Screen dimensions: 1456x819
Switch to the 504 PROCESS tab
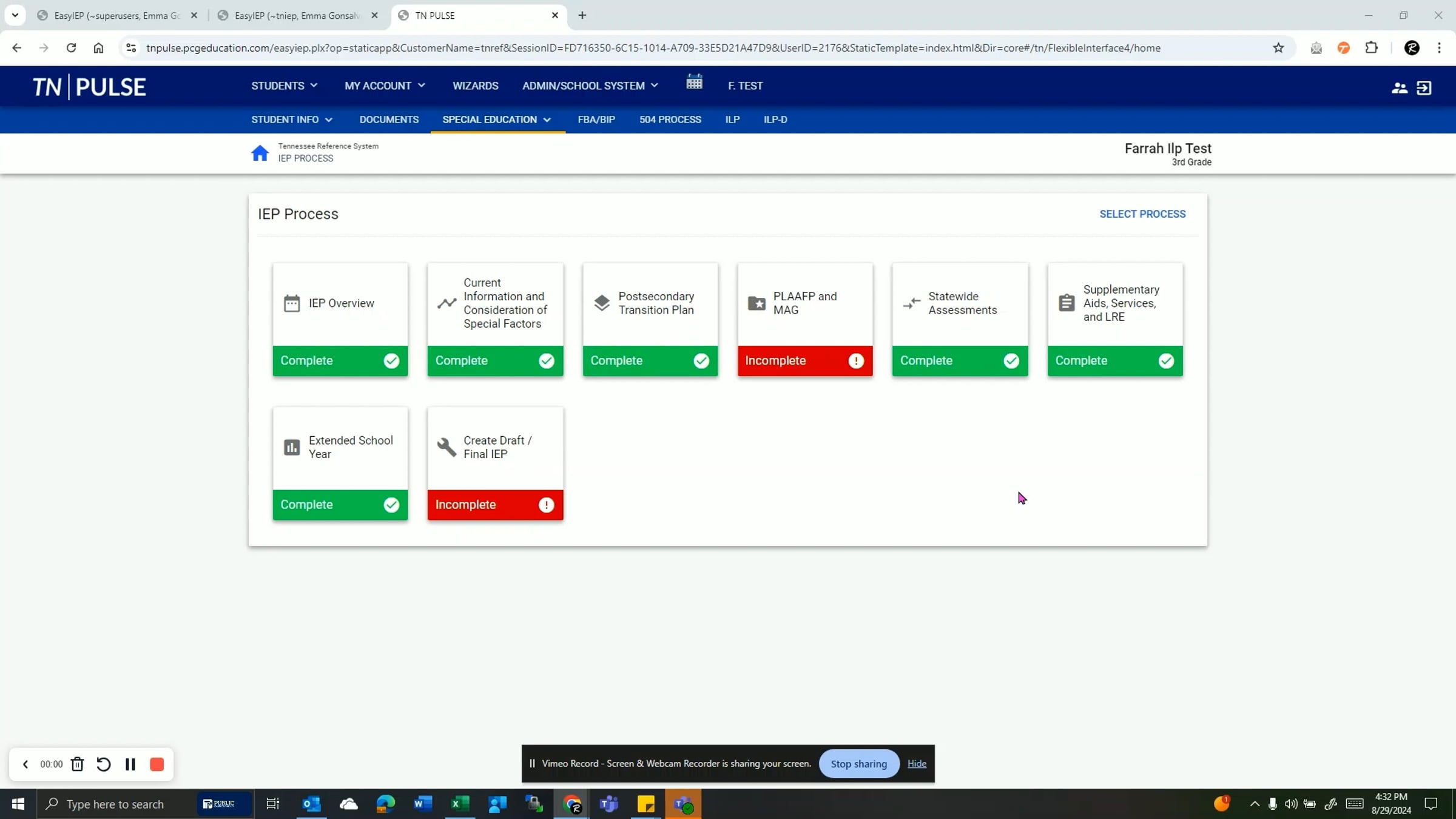pos(670,120)
